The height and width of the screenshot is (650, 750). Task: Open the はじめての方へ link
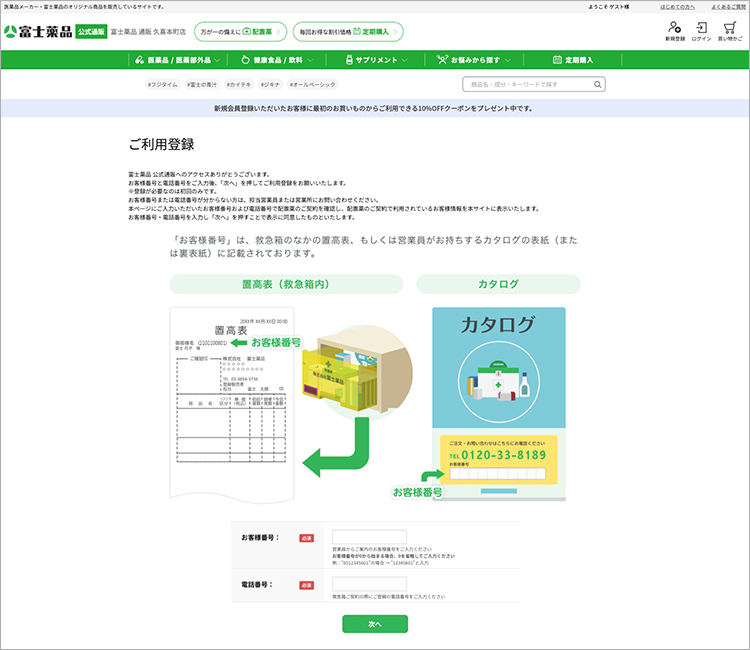click(x=677, y=7)
